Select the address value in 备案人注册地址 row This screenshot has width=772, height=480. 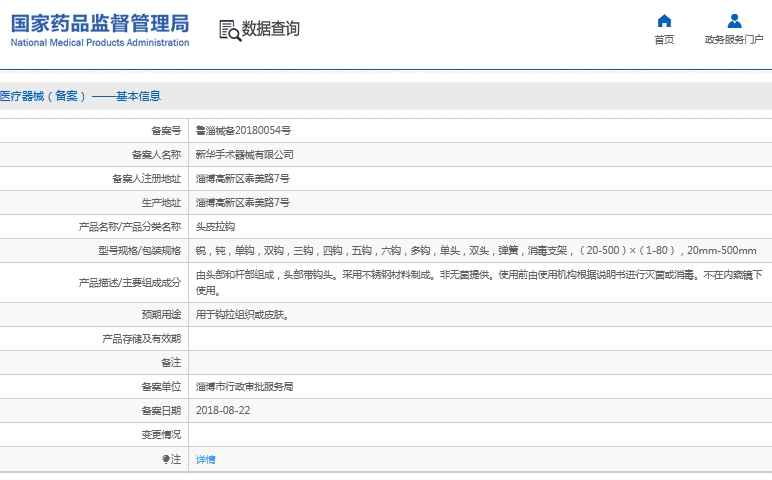[243, 179]
